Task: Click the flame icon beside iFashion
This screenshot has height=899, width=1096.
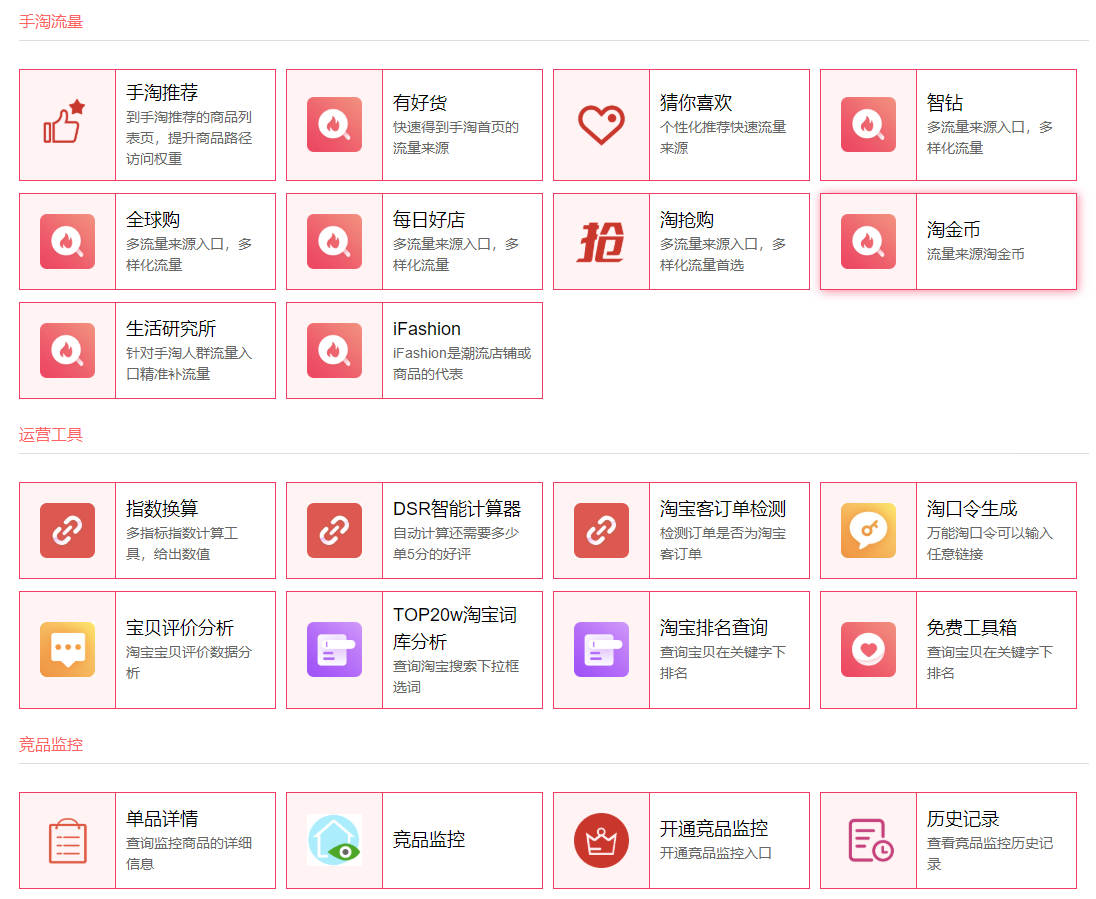Action: [x=334, y=350]
